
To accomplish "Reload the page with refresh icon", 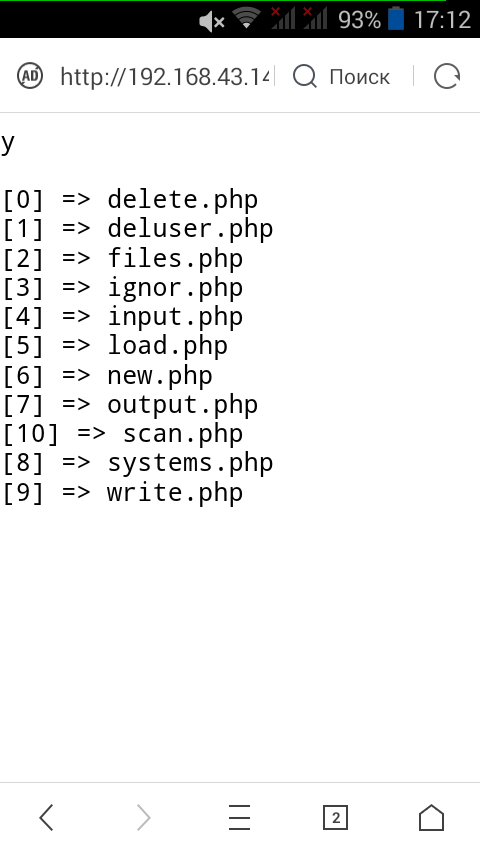I will (x=447, y=76).
